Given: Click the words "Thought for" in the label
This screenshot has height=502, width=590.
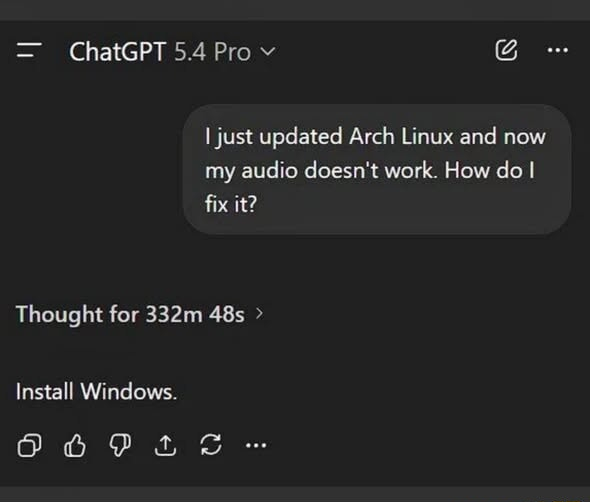Looking at the screenshot, I should (x=77, y=315).
